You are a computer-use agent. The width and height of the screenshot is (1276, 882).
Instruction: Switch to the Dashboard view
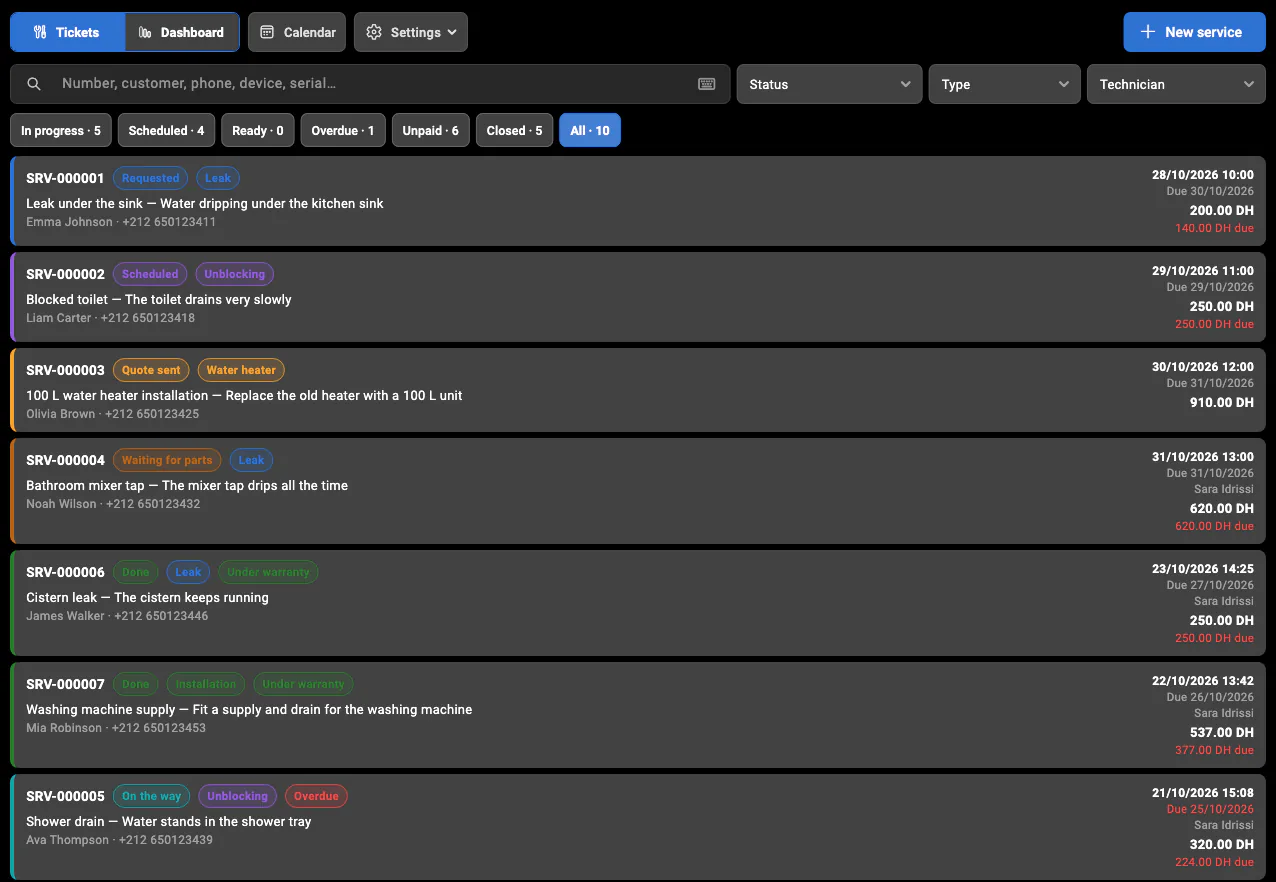182,32
